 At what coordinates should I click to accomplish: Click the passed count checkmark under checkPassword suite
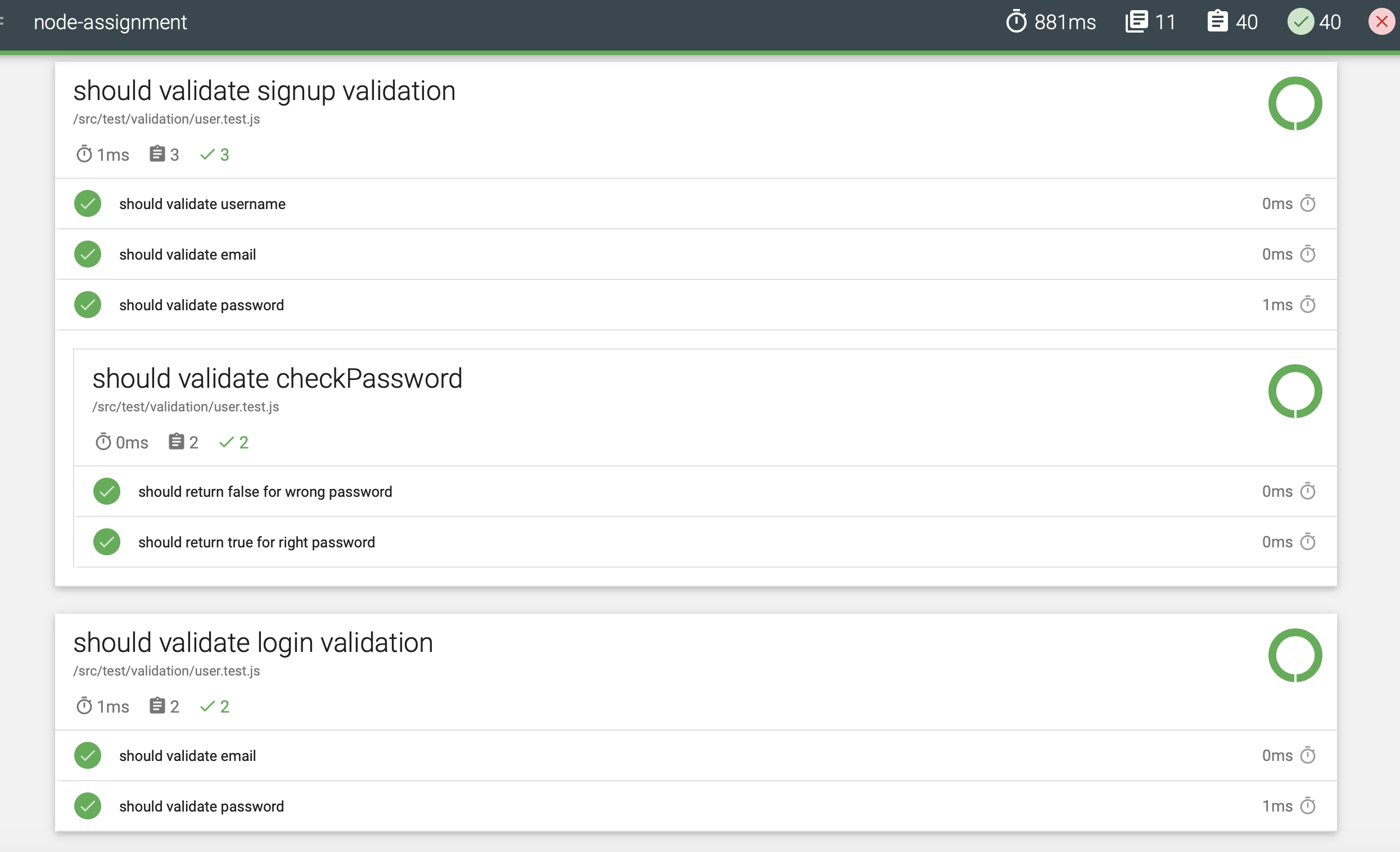click(x=227, y=442)
